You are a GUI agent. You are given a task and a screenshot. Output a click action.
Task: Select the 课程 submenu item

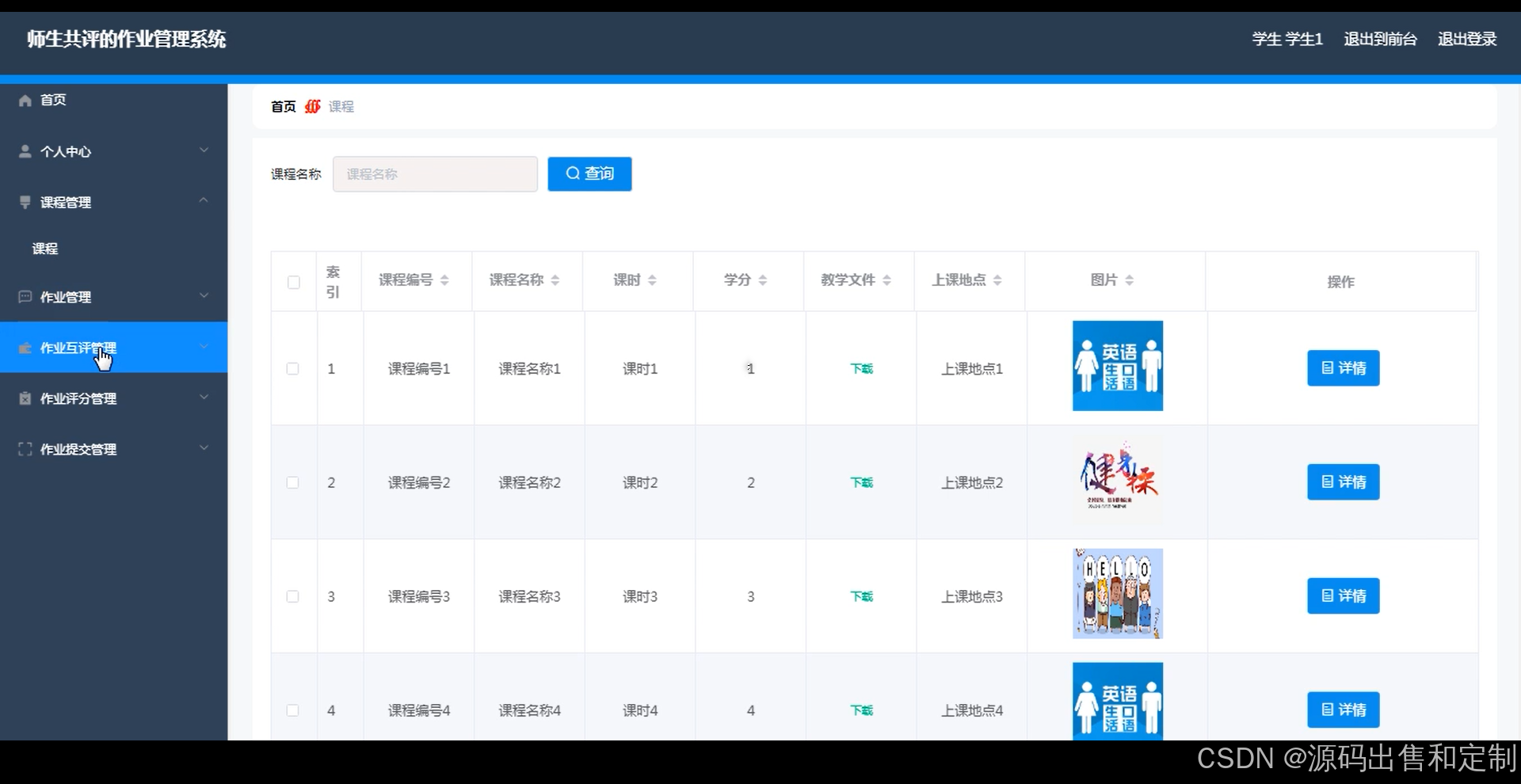[113, 249]
